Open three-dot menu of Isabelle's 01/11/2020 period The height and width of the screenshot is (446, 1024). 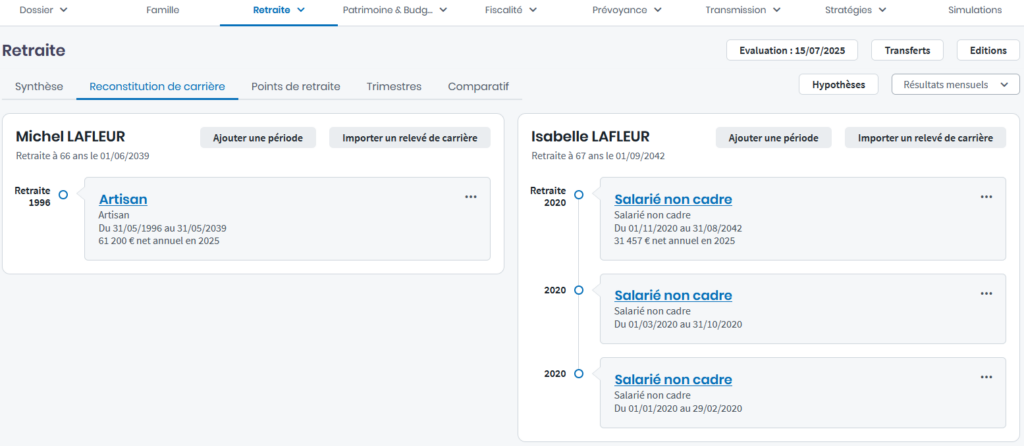[986, 197]
